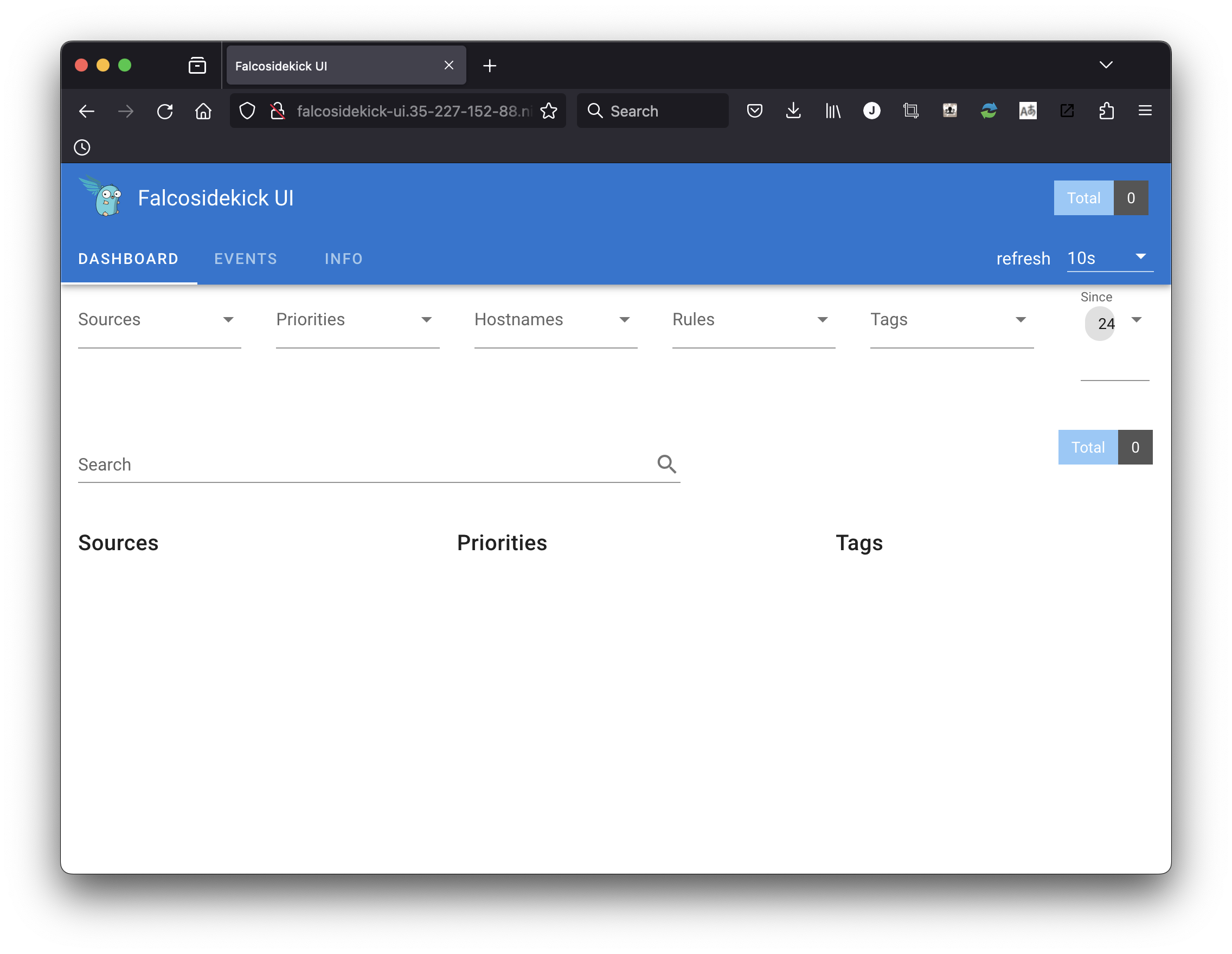Bookmark this page with the star

pyautogui.click(x=549, y=111)
